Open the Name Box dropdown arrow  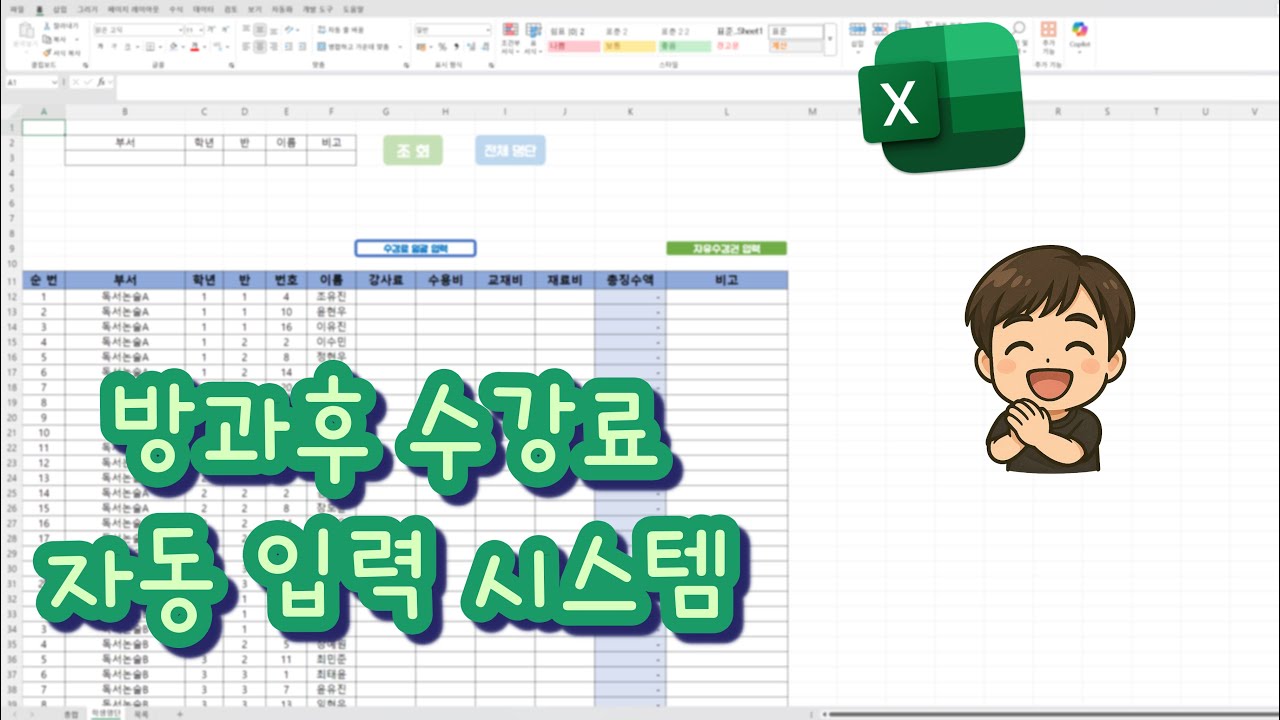[54, 82]
